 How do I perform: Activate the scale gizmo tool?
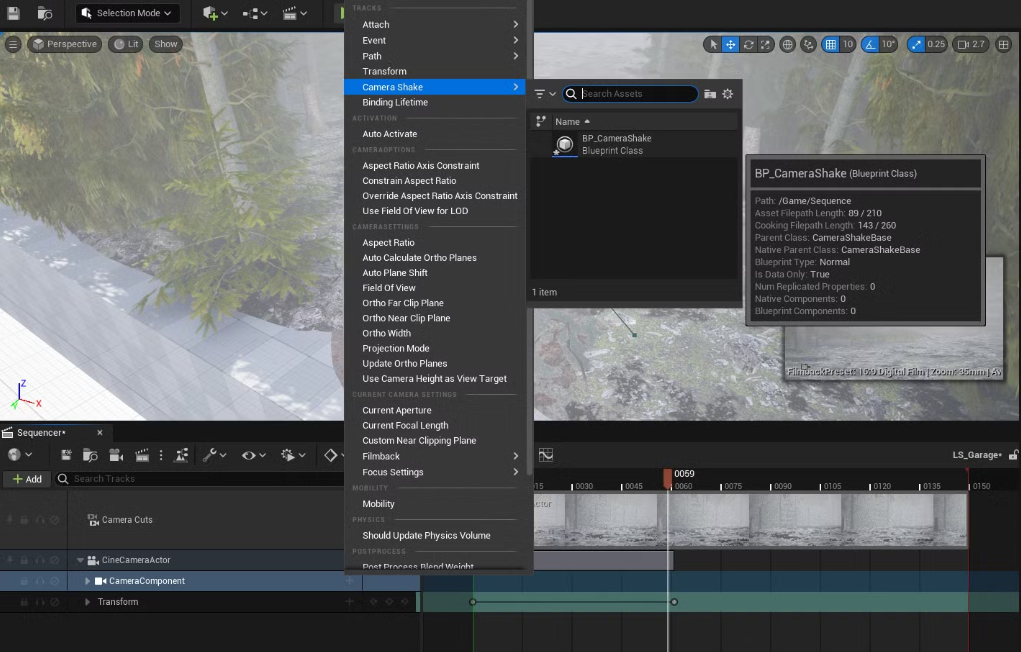coord(765,44)
